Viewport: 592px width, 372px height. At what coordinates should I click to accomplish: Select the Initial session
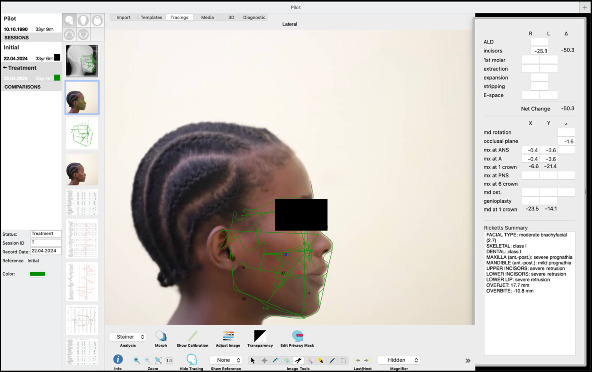[31, 52]
